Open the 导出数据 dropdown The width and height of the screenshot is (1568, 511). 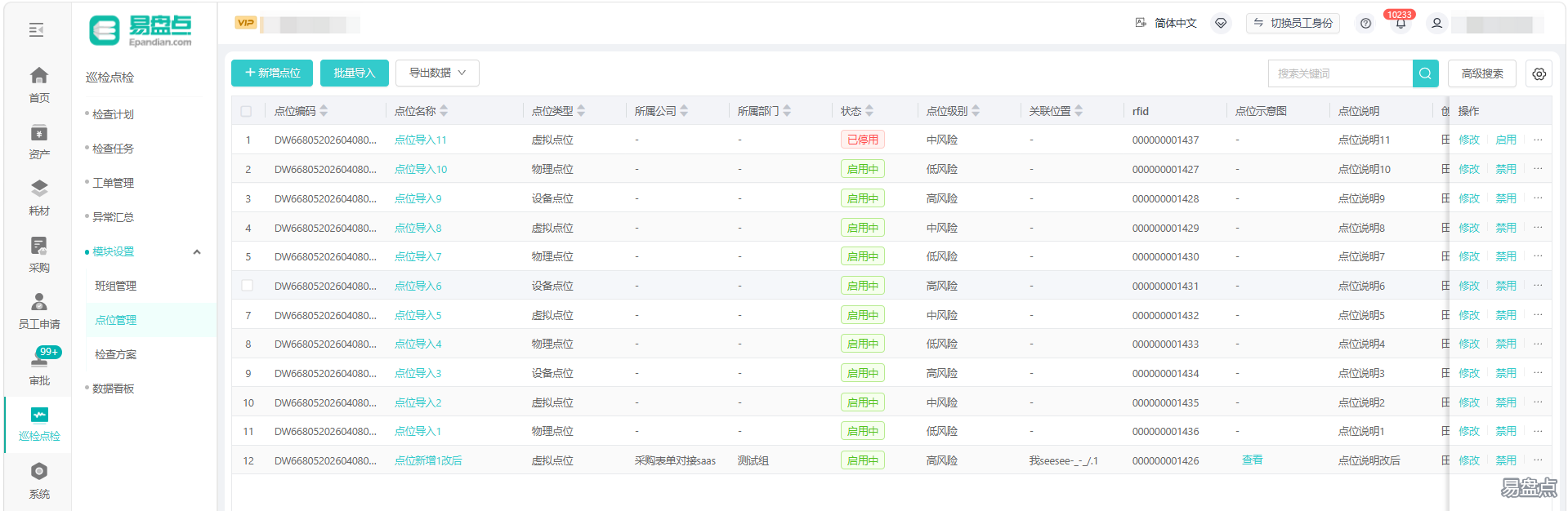click(x=437, y=73)
